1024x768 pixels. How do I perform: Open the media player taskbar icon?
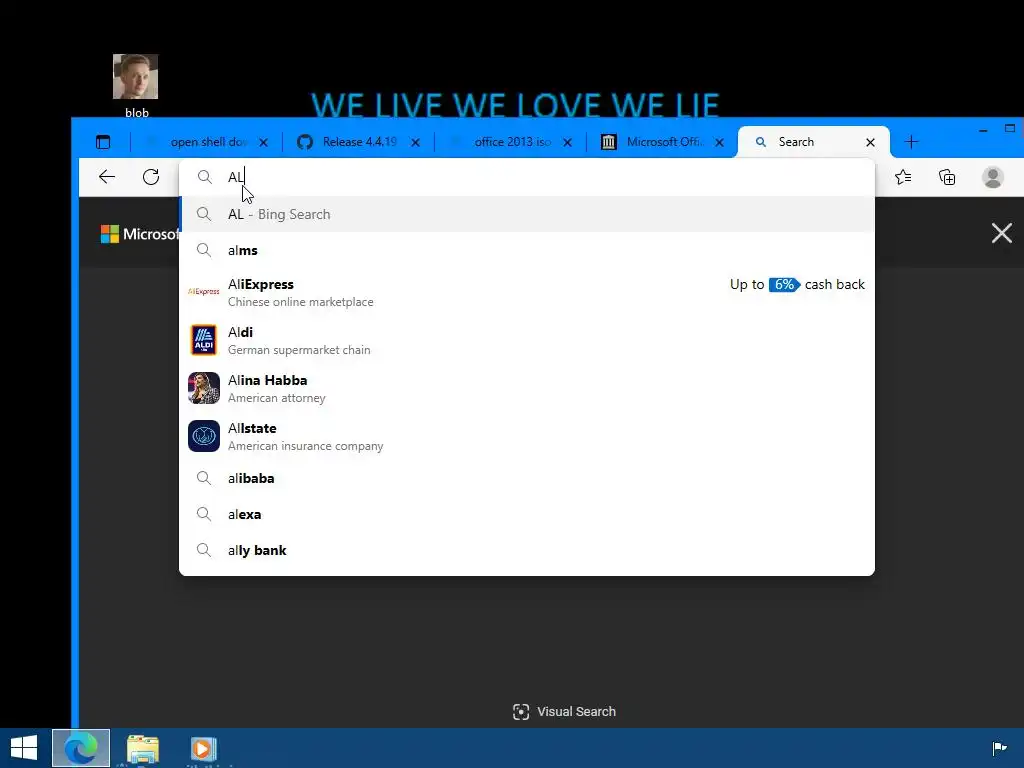203,749
